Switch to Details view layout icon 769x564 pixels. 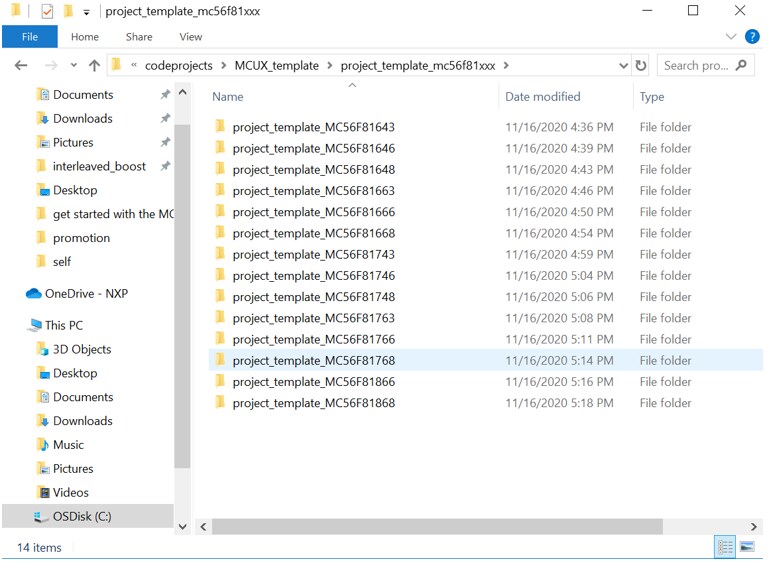pos(725,547)
